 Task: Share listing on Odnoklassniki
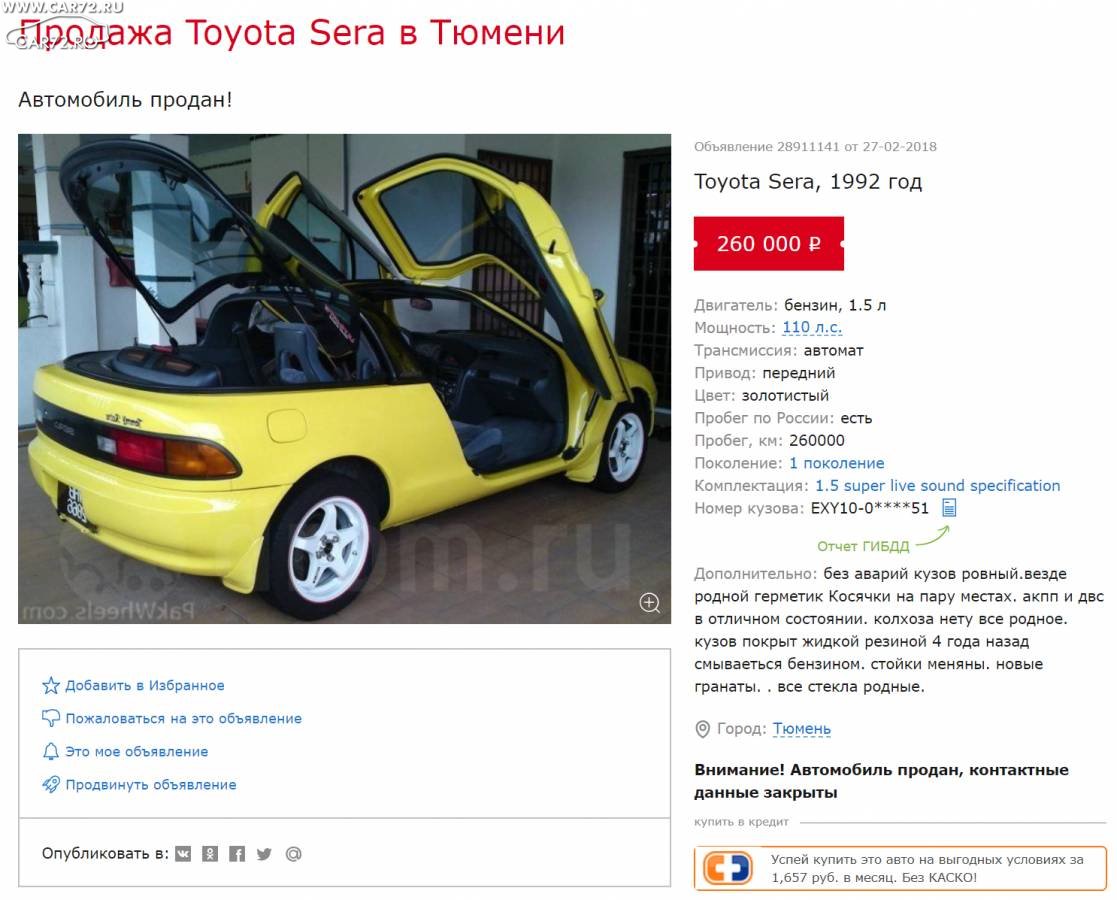pyautogui.click(x=210, y=854)
